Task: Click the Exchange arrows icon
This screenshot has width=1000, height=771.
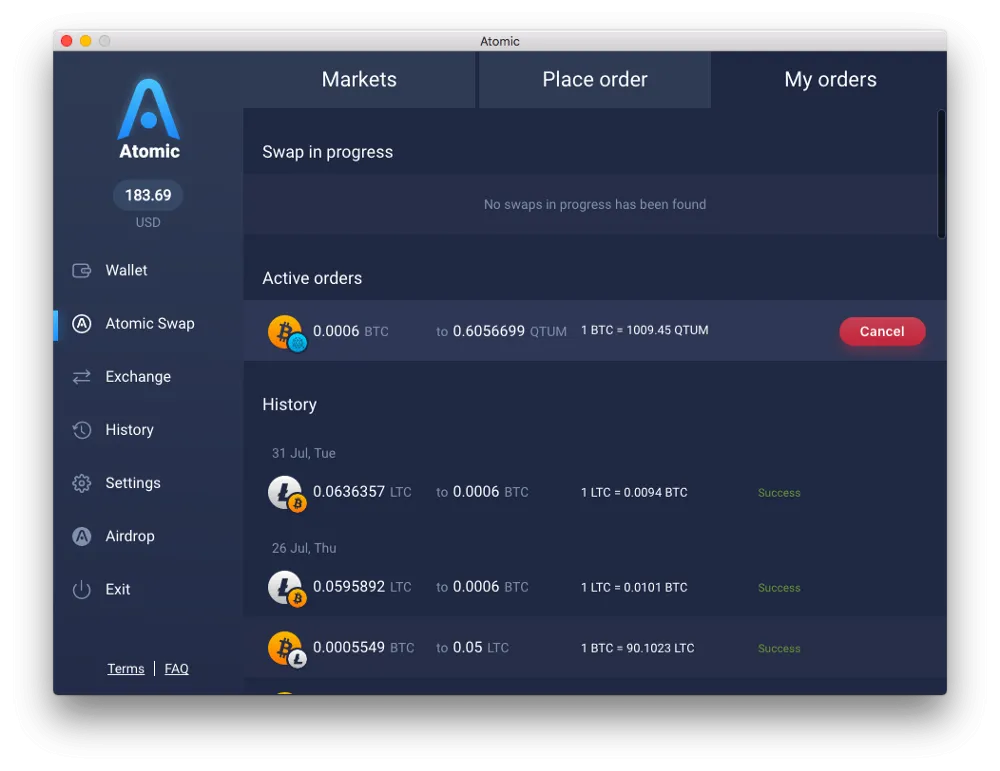Action: click(82, 377)
